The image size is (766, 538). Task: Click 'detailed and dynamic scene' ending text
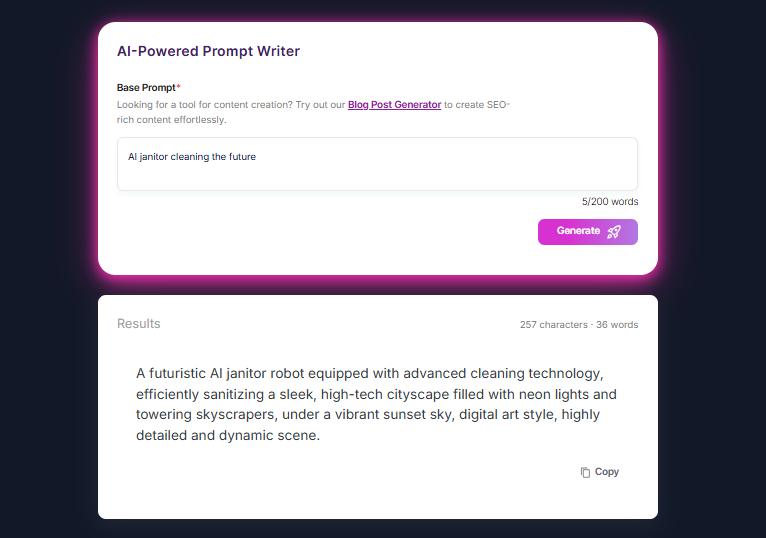227,436
